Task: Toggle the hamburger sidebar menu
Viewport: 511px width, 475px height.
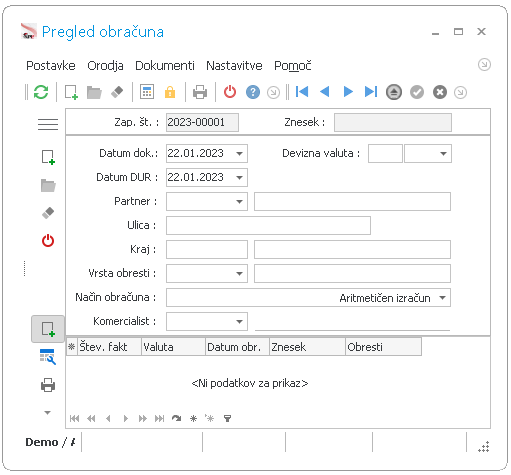Action: (48, 124)
